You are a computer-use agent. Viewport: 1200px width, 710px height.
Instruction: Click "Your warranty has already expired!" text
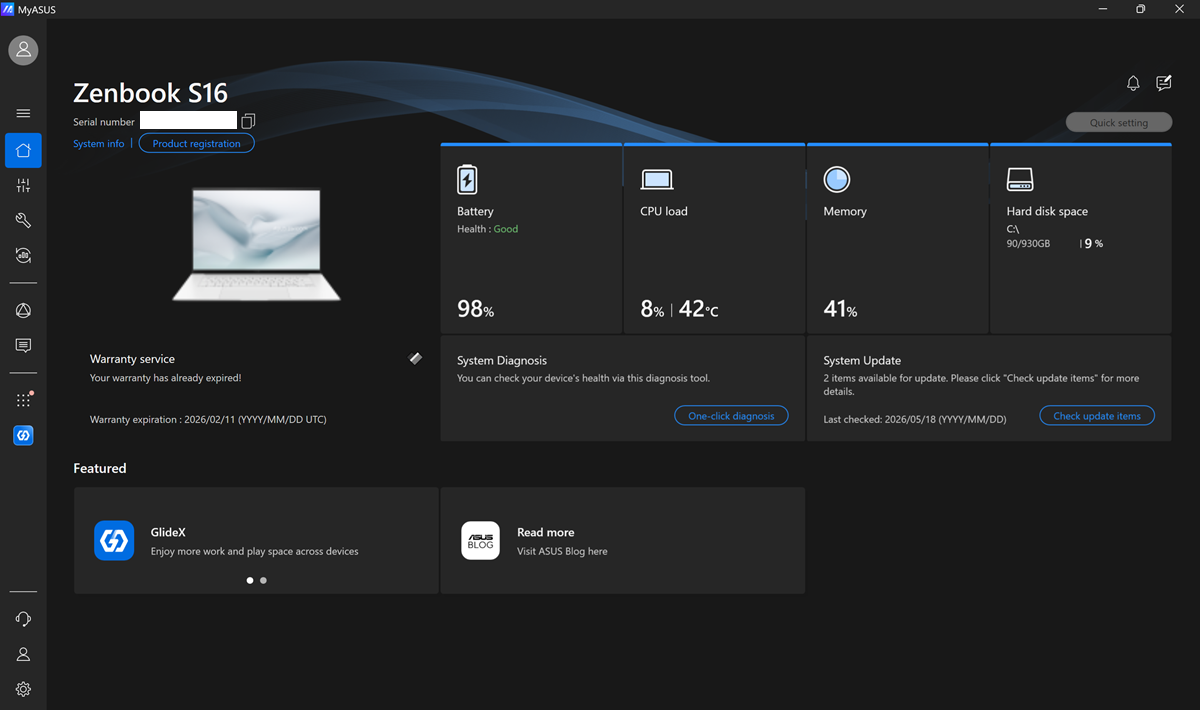(x=165, y=378)
